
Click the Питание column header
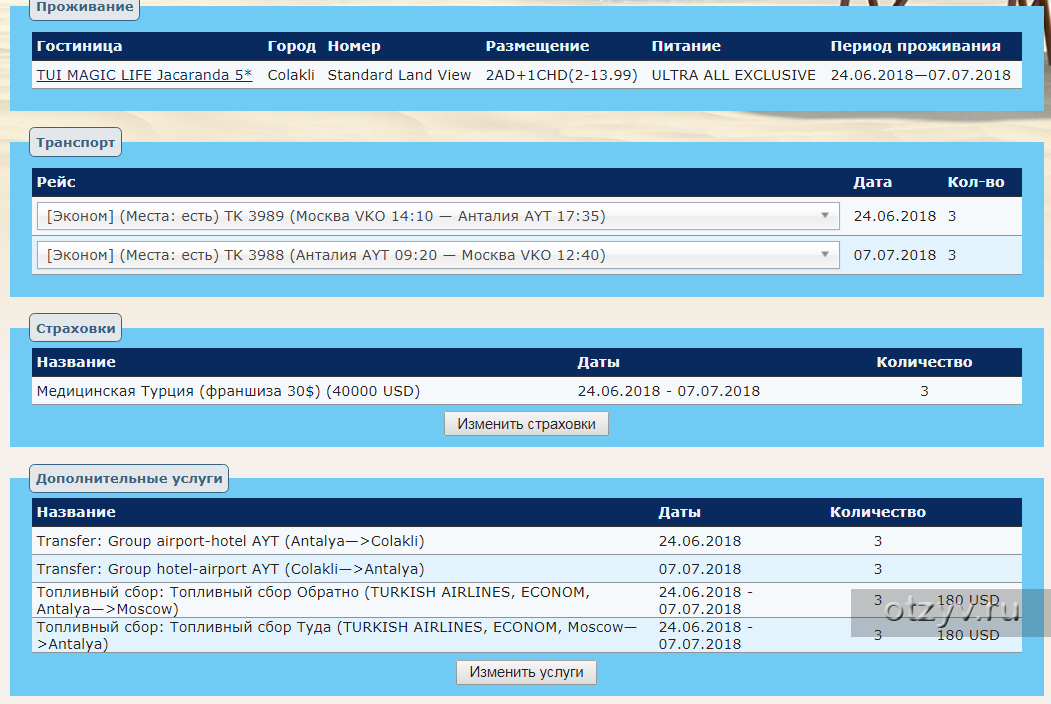(686, 46)
